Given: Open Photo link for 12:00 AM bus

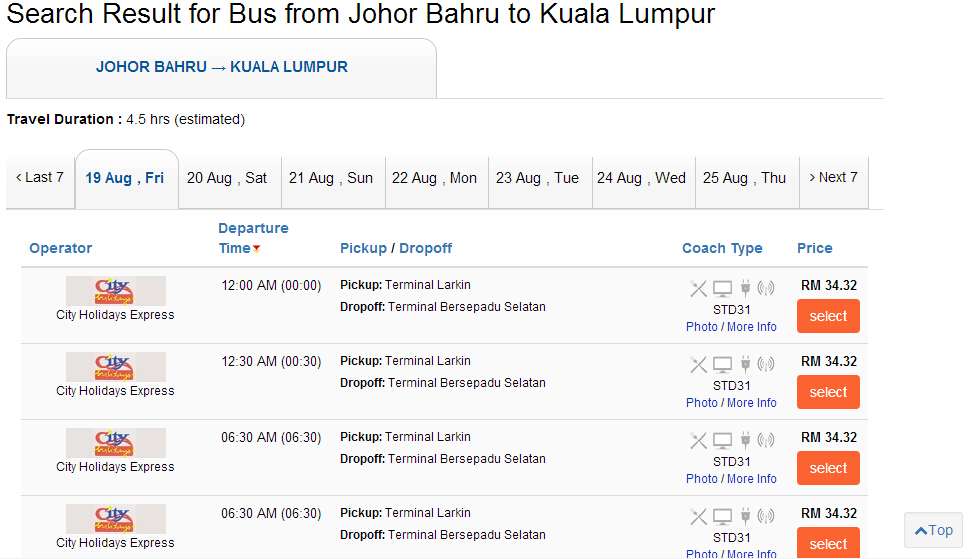Looking at the screenshot, I should [702, 327].
